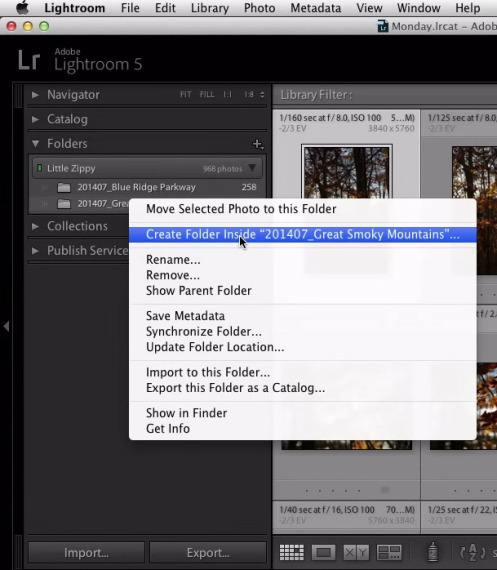
Task: Set Navigator zoom to FILL
Action: [x=207, y=95]
